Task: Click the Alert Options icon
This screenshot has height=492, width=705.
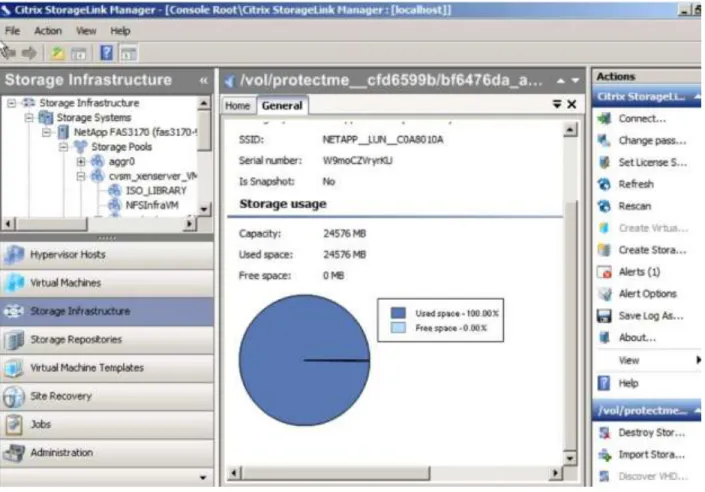Action: (604, 294)
